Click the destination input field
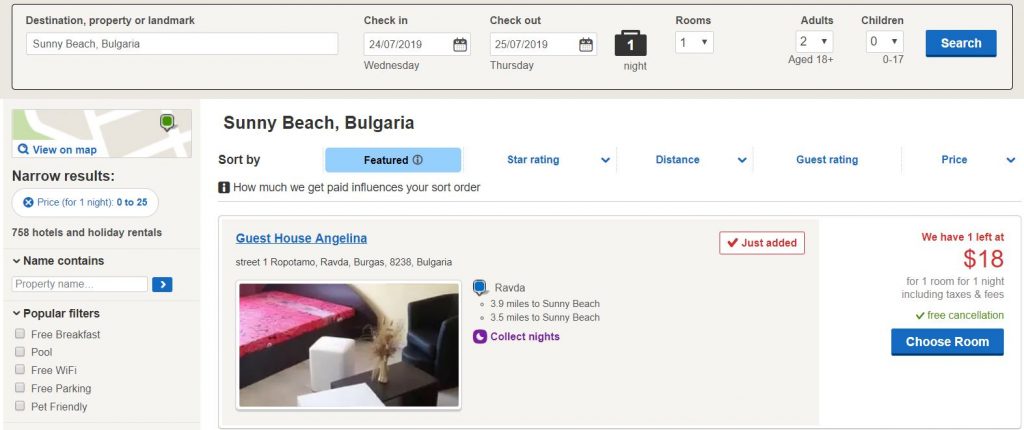 181,44
